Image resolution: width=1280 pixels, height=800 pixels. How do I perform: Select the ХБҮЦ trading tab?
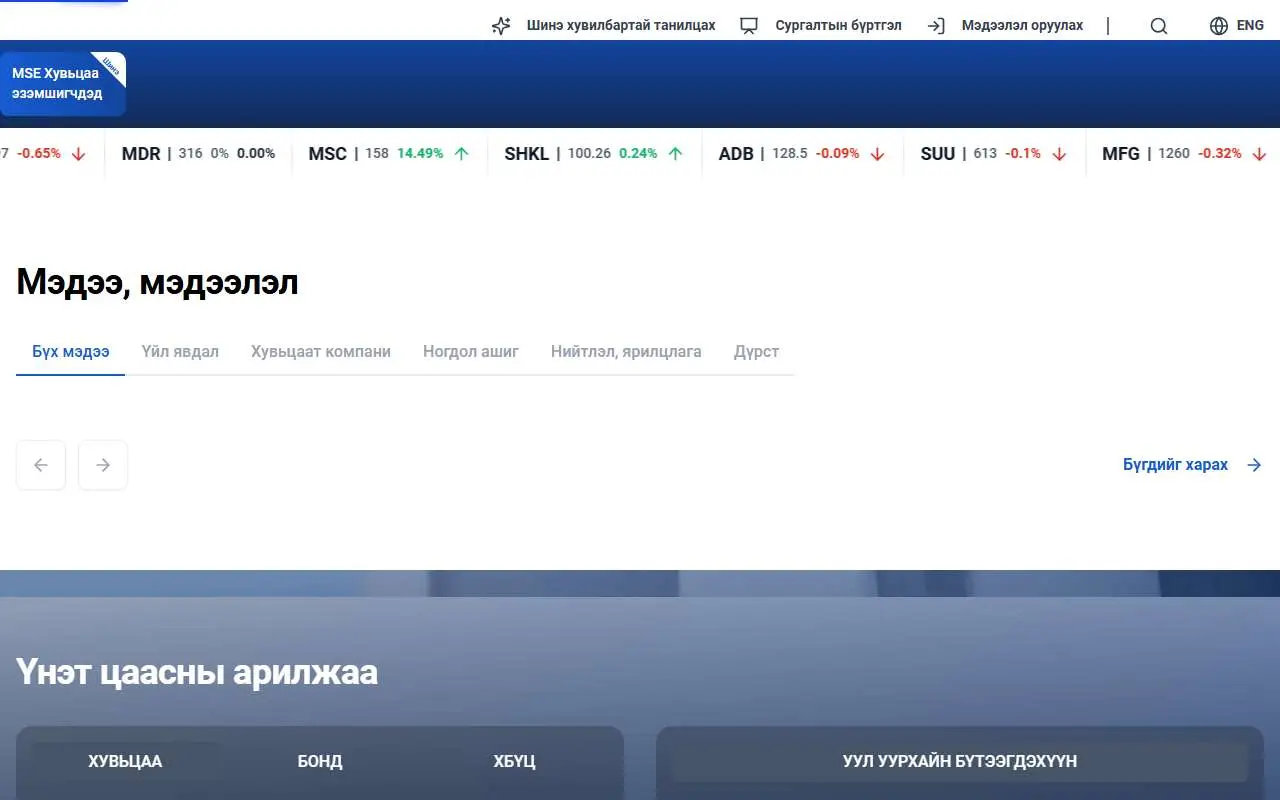[x=514, y=762]
